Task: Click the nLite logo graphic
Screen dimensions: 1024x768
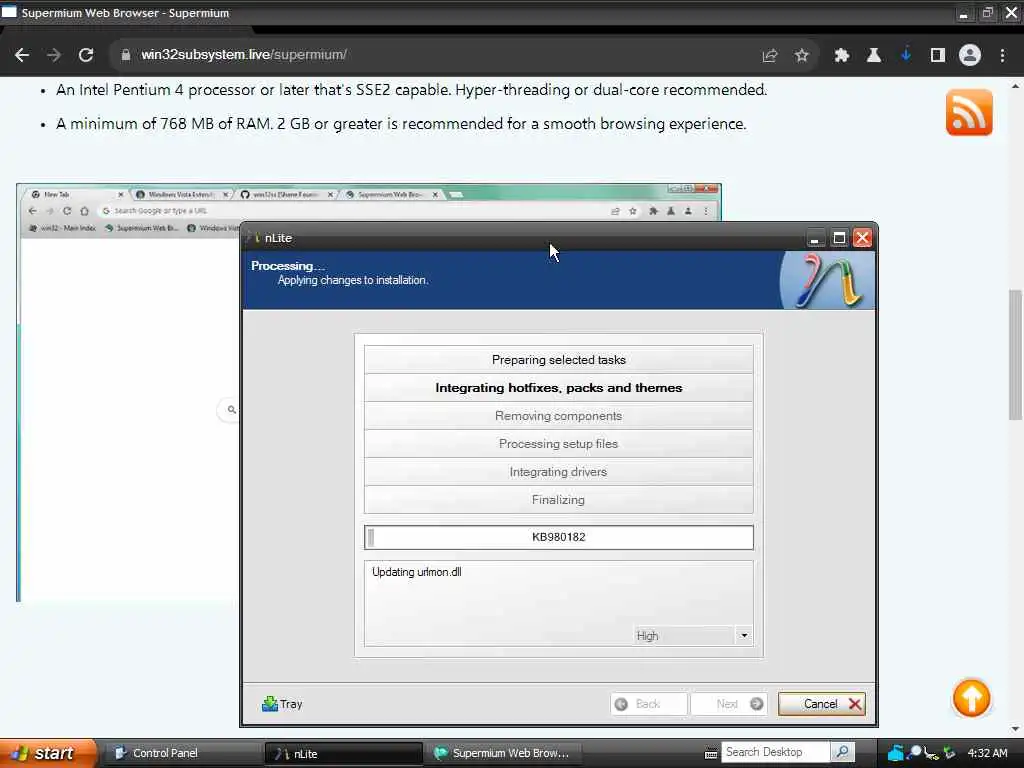Action: [827, 281]
